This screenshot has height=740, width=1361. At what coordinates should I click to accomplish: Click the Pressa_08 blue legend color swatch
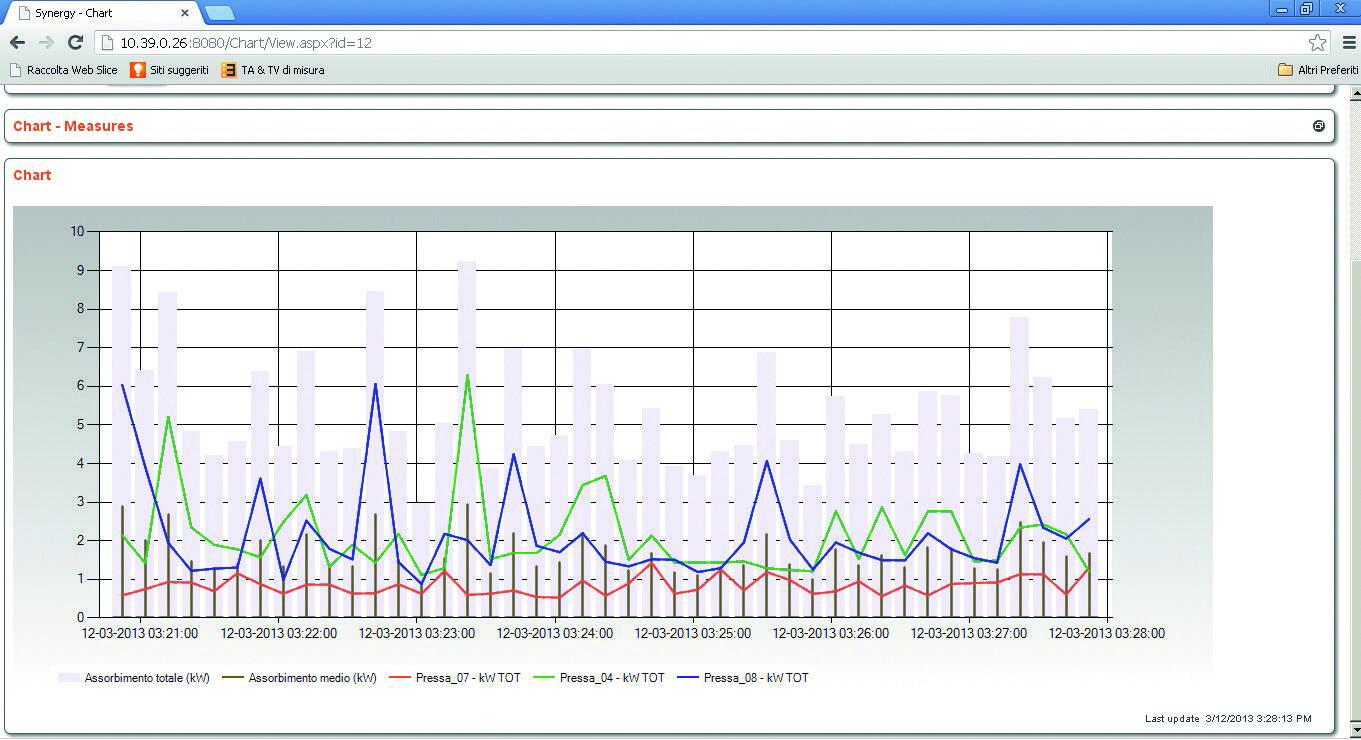(x=691, y=677)
